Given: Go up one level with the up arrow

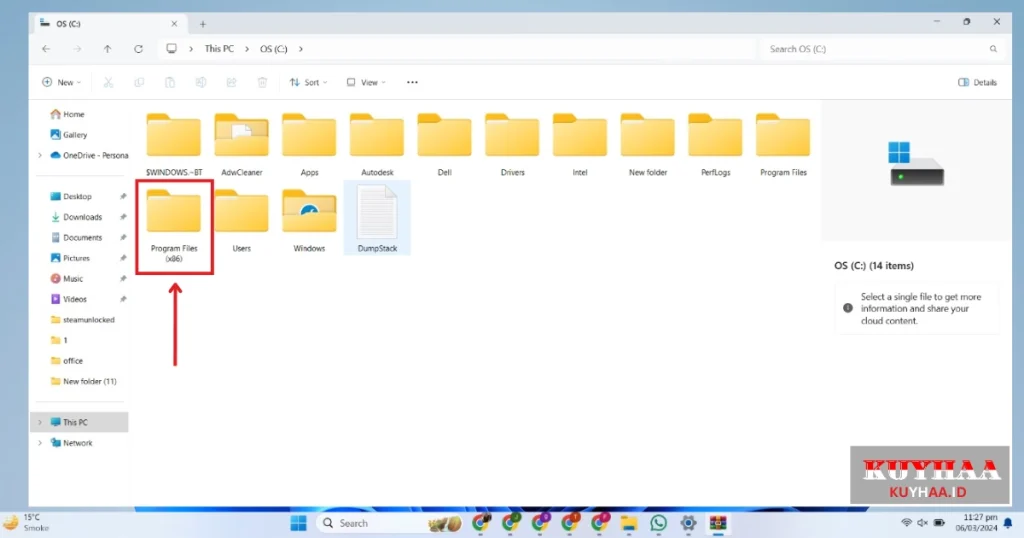Looking at the screenshot, I should (108, 49).
